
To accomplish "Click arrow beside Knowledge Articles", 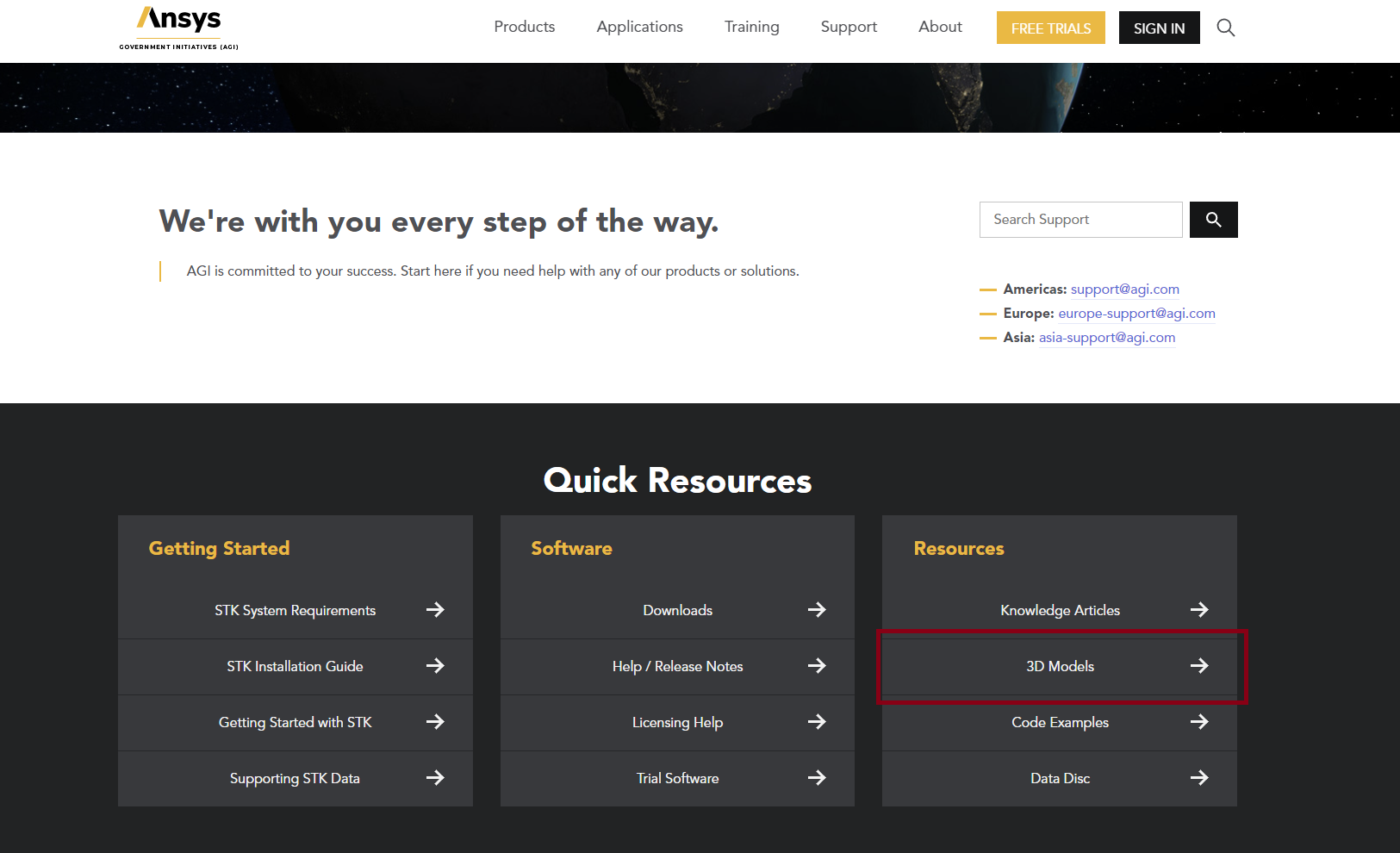I will (x=1199, y=610).
